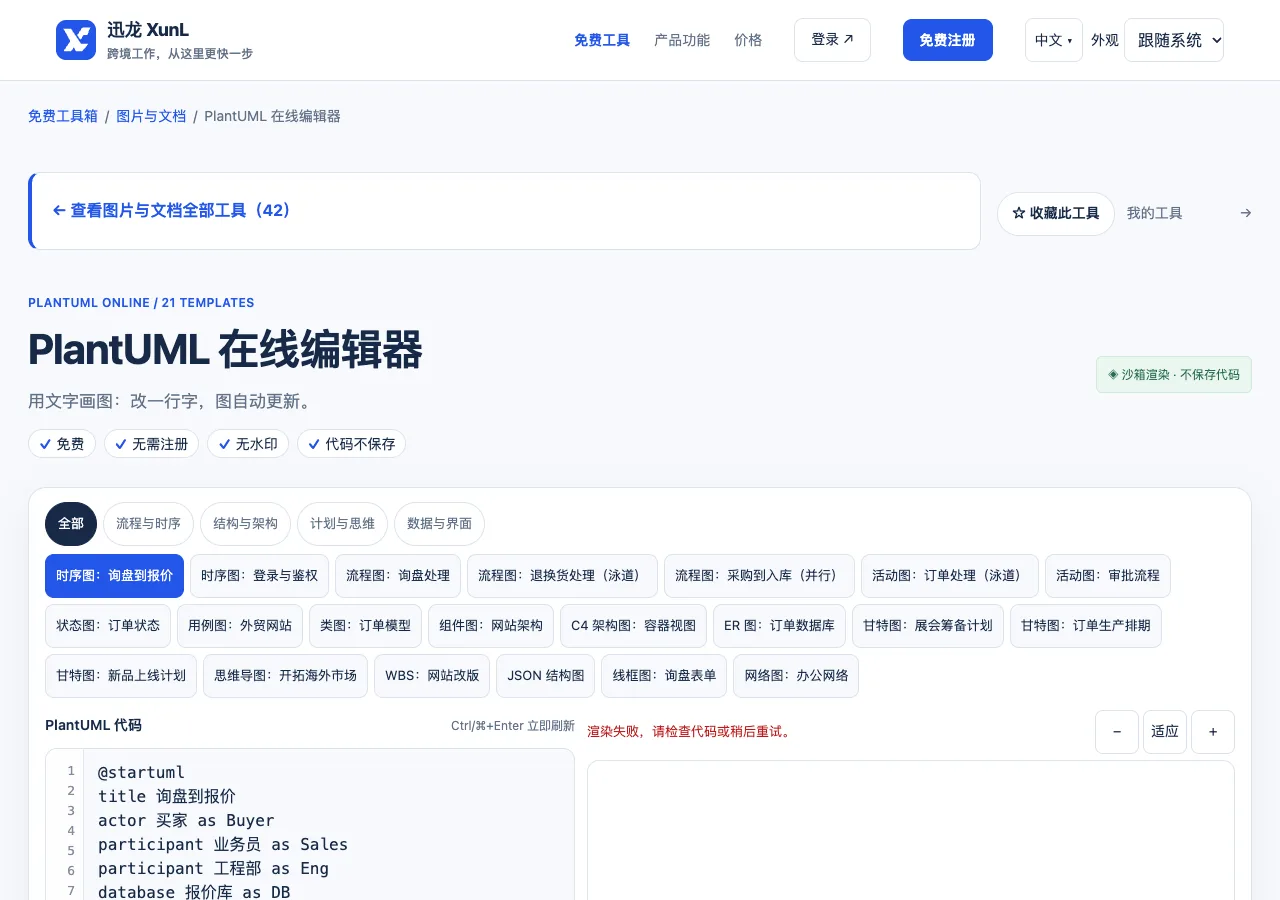1280x900 pixels.
Task: Choose template 活动图：审批流程
Action: (x=1108, y=576)
